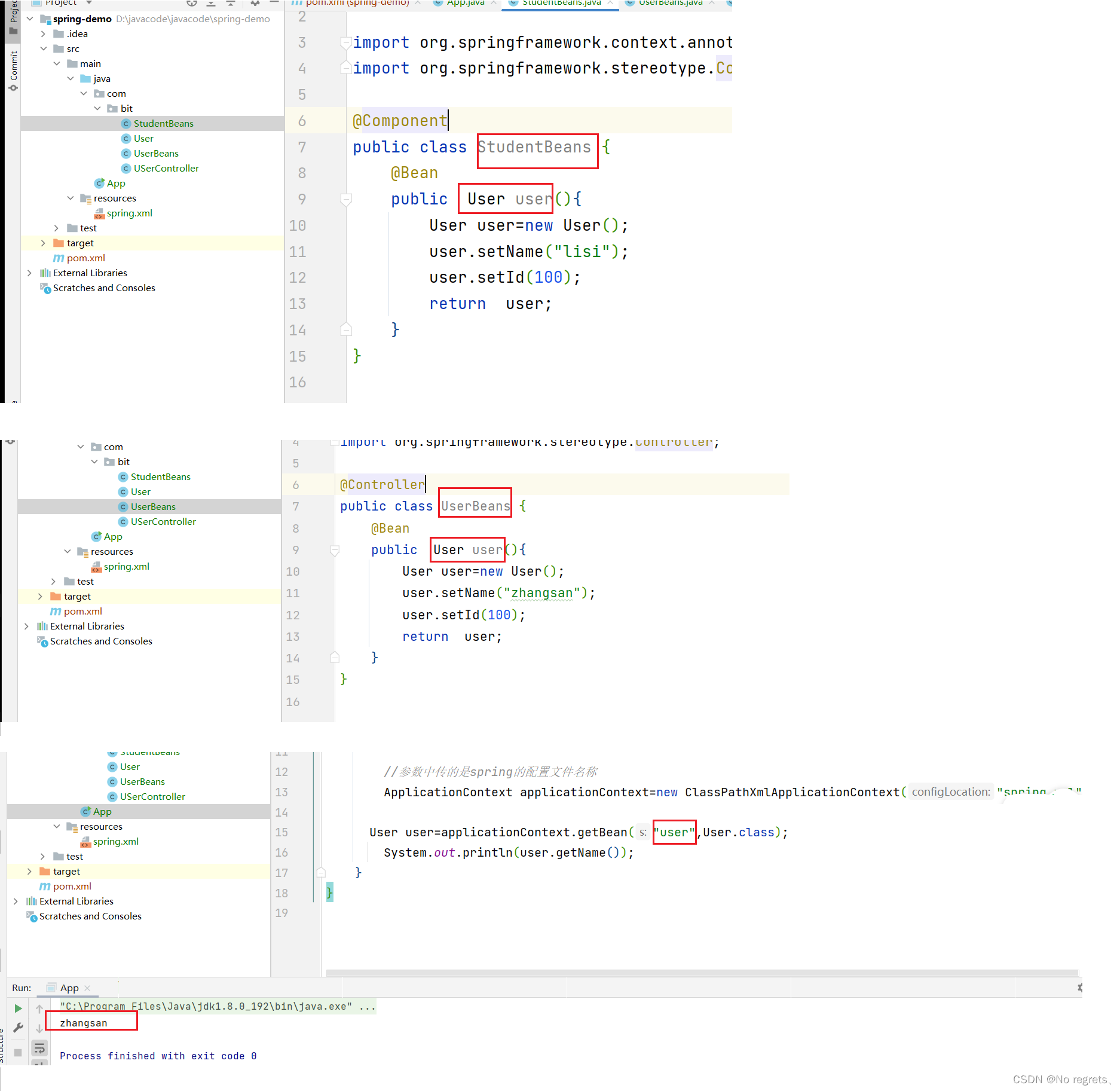Click "Process finished with exit code 0" text
The image size is (1120, 1091).
click(x=158, y=1056)
